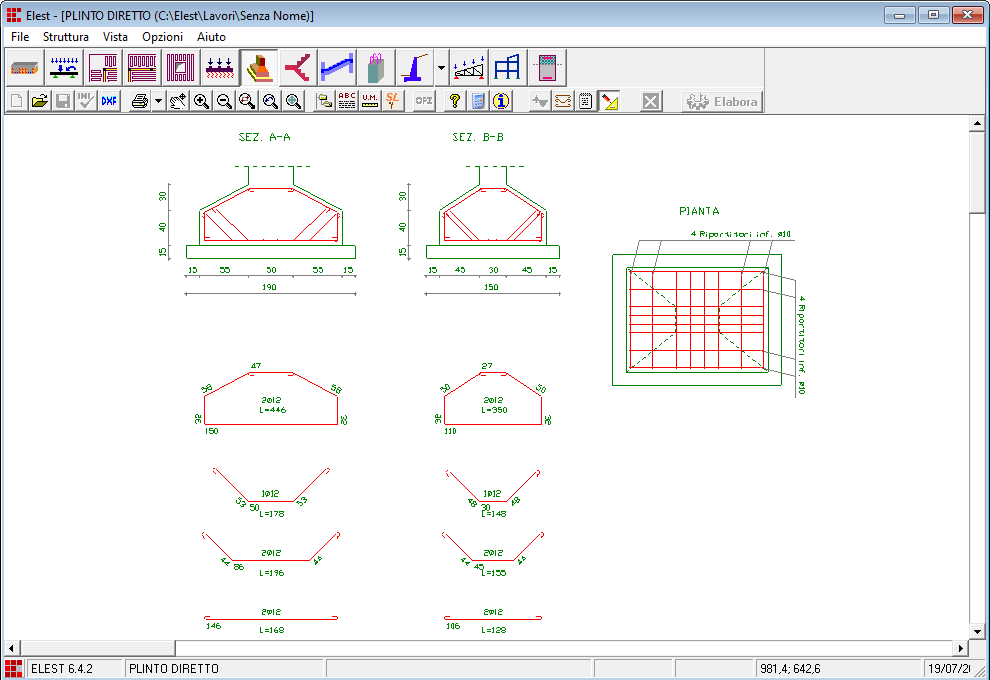Select the retaining wall structure icon
This screenshot has height=680, width=990.
click(x=415, y=68)
